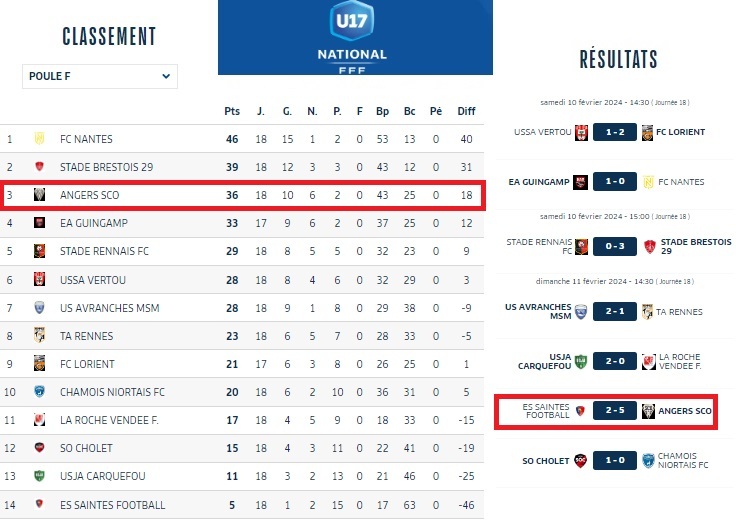736x529 pixels.
Task: Click the USJA Carquefou crest in standings
Action: click(40, 476)
